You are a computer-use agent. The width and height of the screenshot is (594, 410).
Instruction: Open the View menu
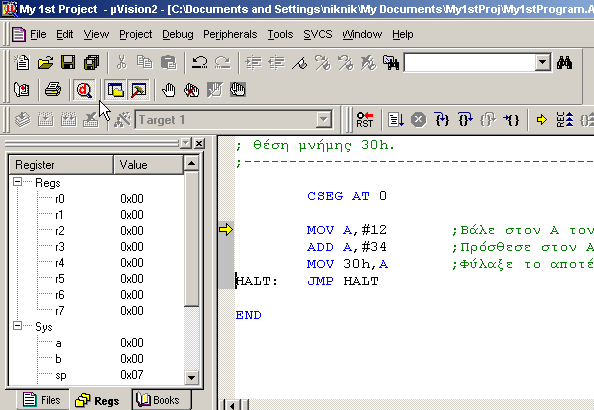tap(96, 34)
